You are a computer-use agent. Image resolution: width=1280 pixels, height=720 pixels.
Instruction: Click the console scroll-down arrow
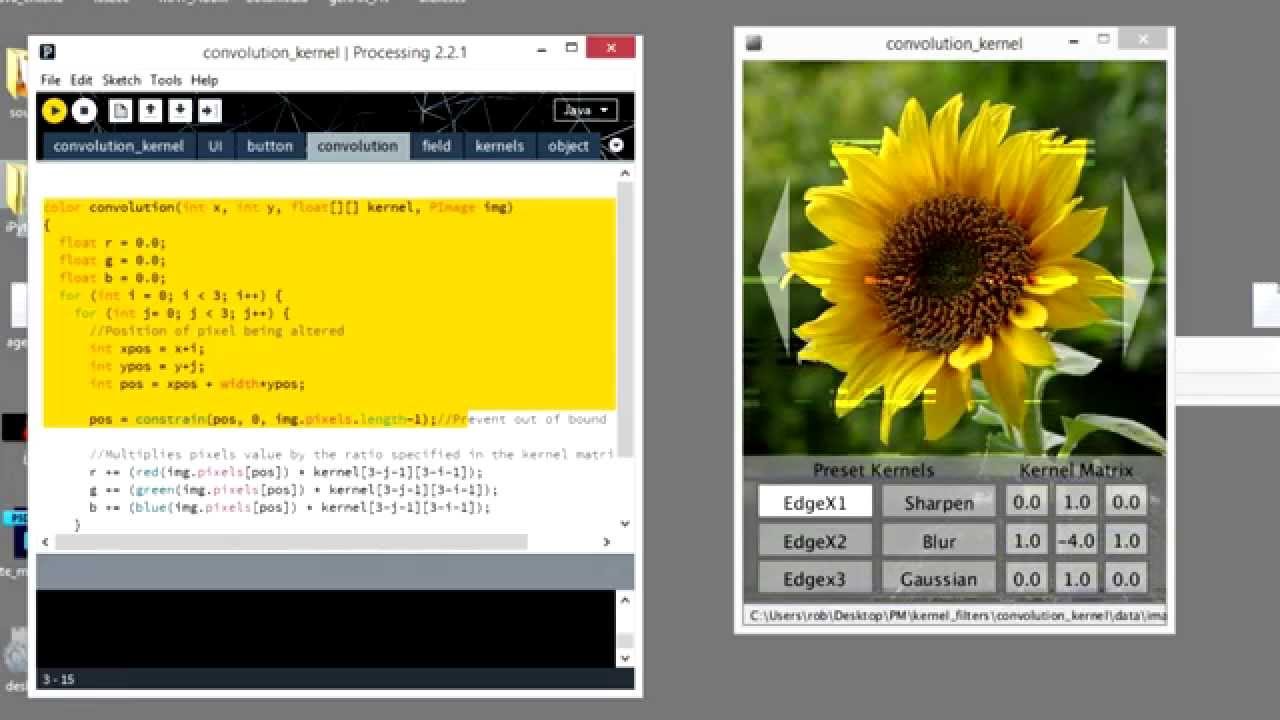pos(625,658)
